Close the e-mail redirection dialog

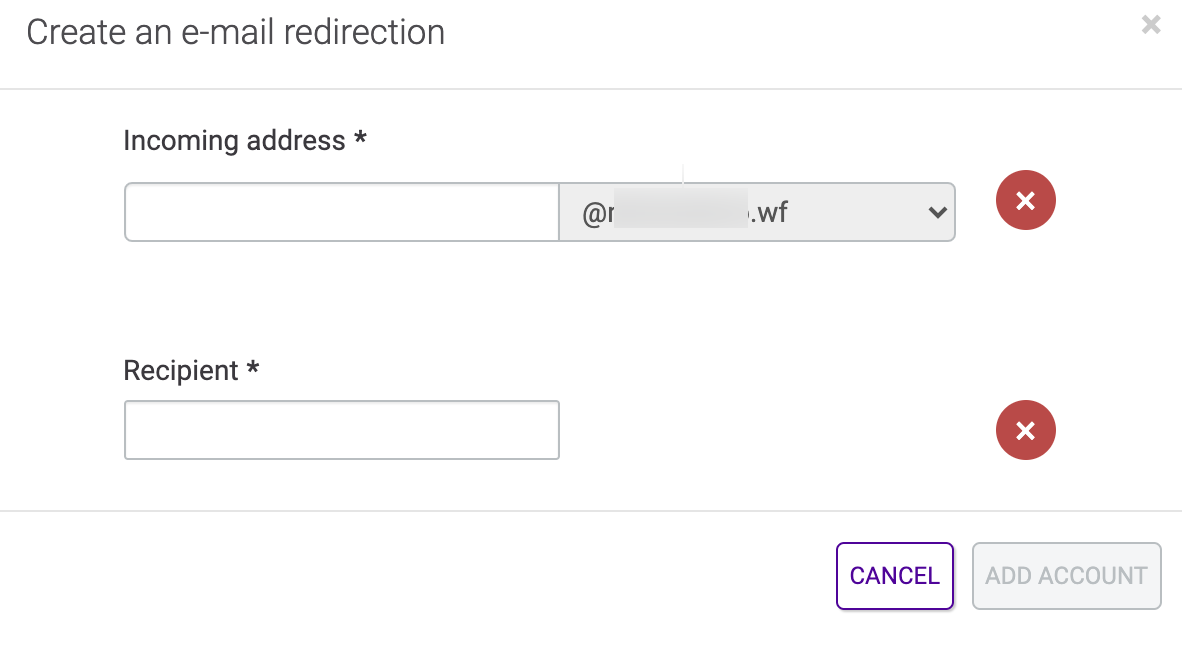tap(1151, 25)
